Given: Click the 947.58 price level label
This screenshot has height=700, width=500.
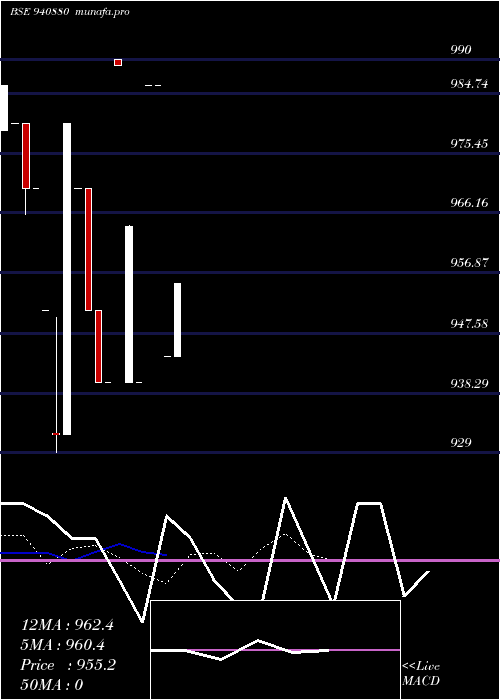Looking at the screenshot, I should click(469, 323).
